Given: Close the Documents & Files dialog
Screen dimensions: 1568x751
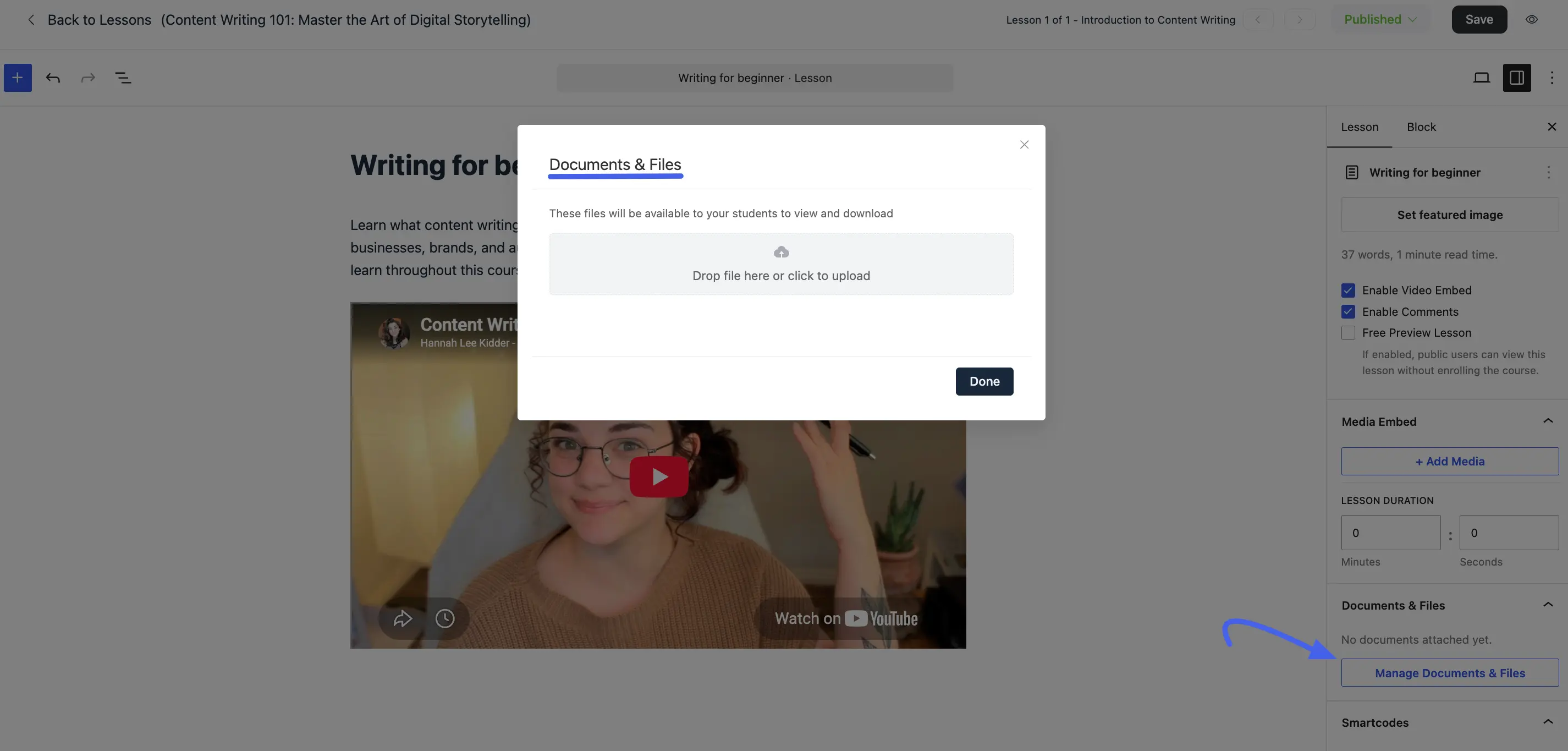Looking at the screenshot, I should pyautogui.click(x=1025, y=144).
